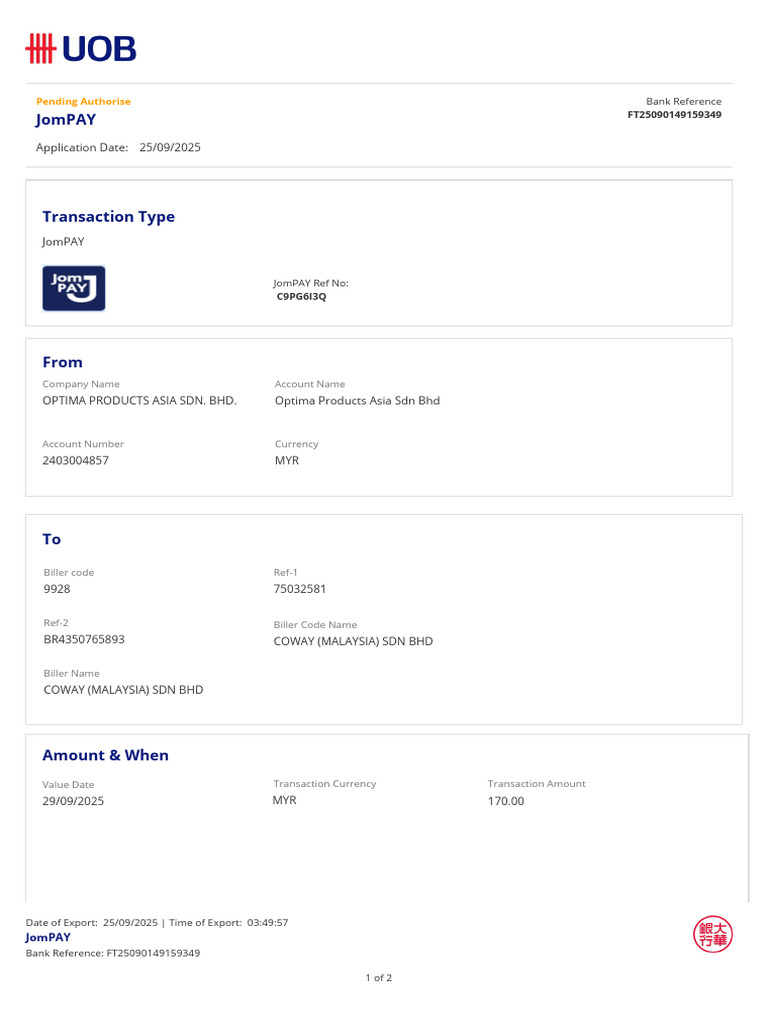The image size is (768, 1024).
Task: Click the Transaction Type heading
Action: point(108,216)
